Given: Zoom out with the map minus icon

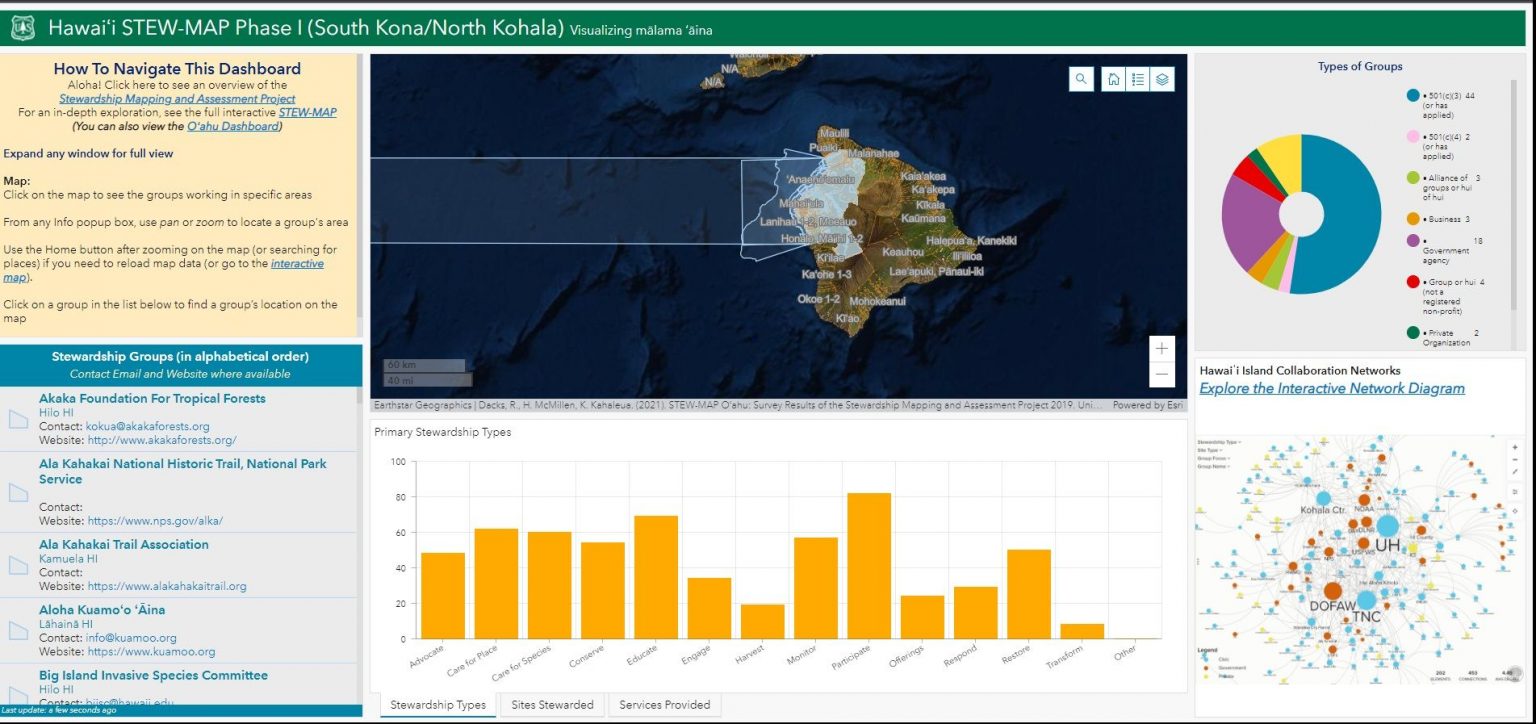Looking at the screenshot, I should pos(1161,373).
